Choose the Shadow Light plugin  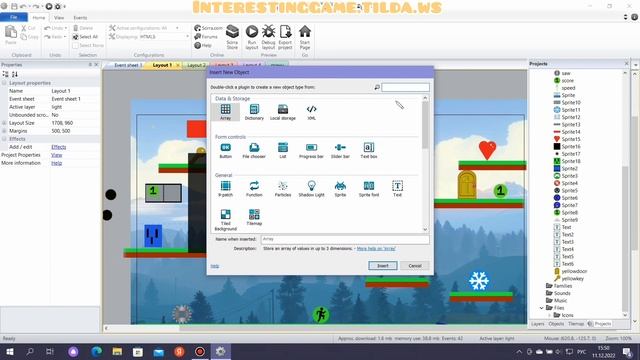click(x=311, y=189)
